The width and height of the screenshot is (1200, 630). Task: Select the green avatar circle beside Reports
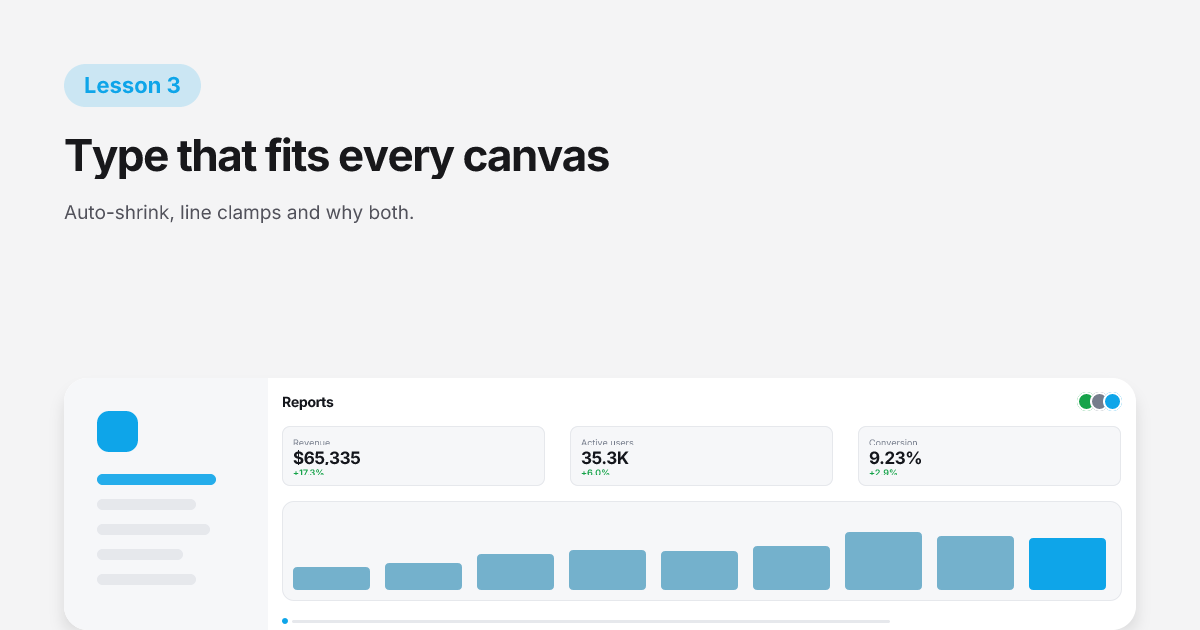1086,401
